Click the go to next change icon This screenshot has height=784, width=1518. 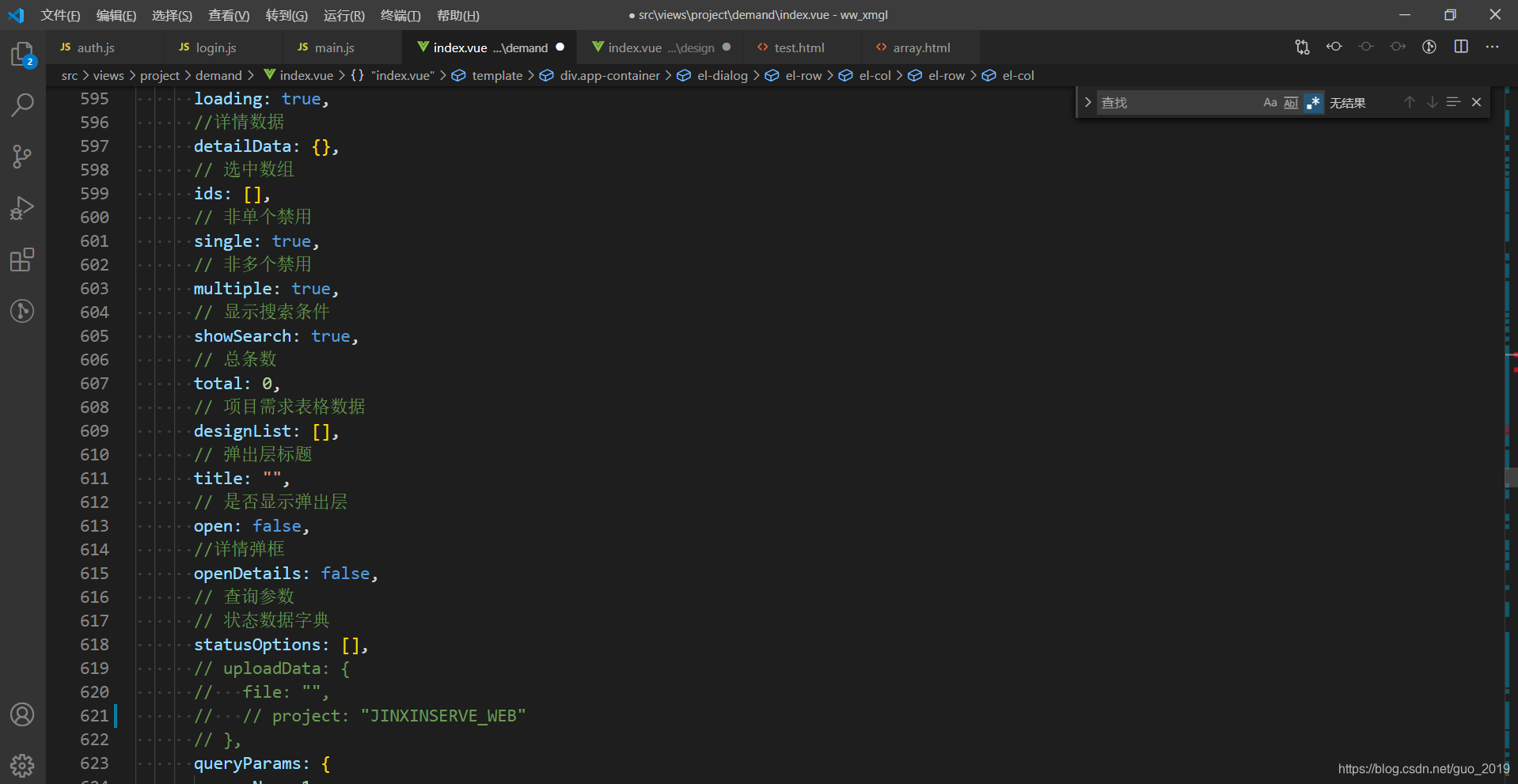point(1398,47)
